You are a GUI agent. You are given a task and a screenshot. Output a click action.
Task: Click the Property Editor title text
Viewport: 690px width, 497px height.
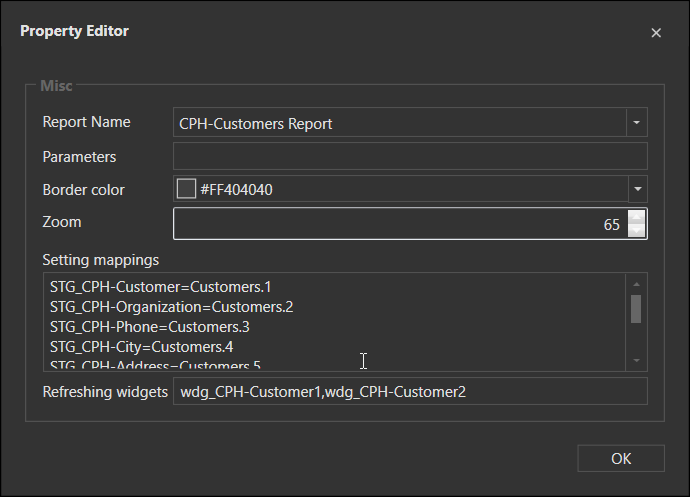[75, 31]
